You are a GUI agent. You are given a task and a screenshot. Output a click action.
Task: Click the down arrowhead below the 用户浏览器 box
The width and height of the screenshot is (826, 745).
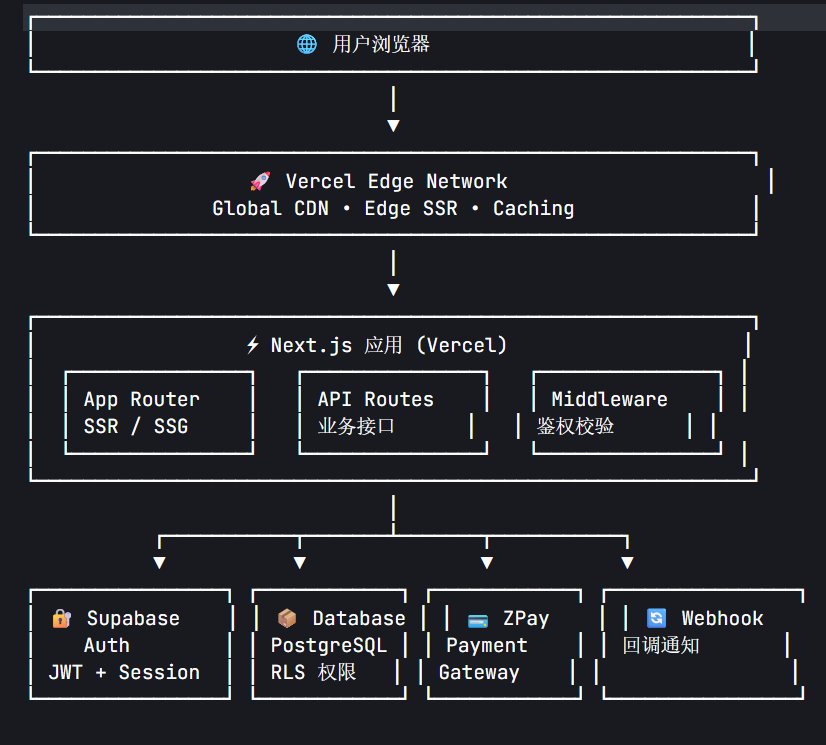(393, 126)
